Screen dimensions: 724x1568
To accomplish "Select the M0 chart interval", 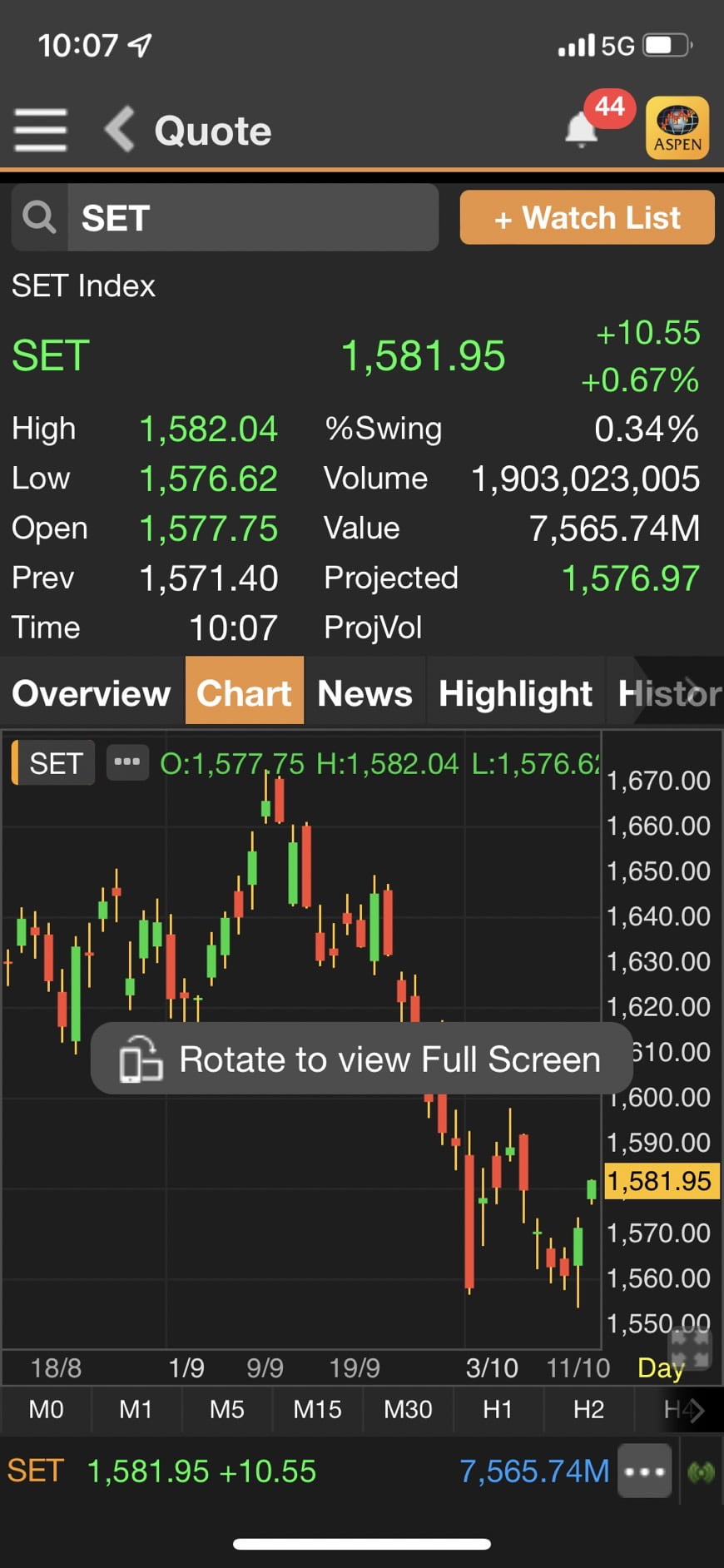I will [x=46, y=1409].
